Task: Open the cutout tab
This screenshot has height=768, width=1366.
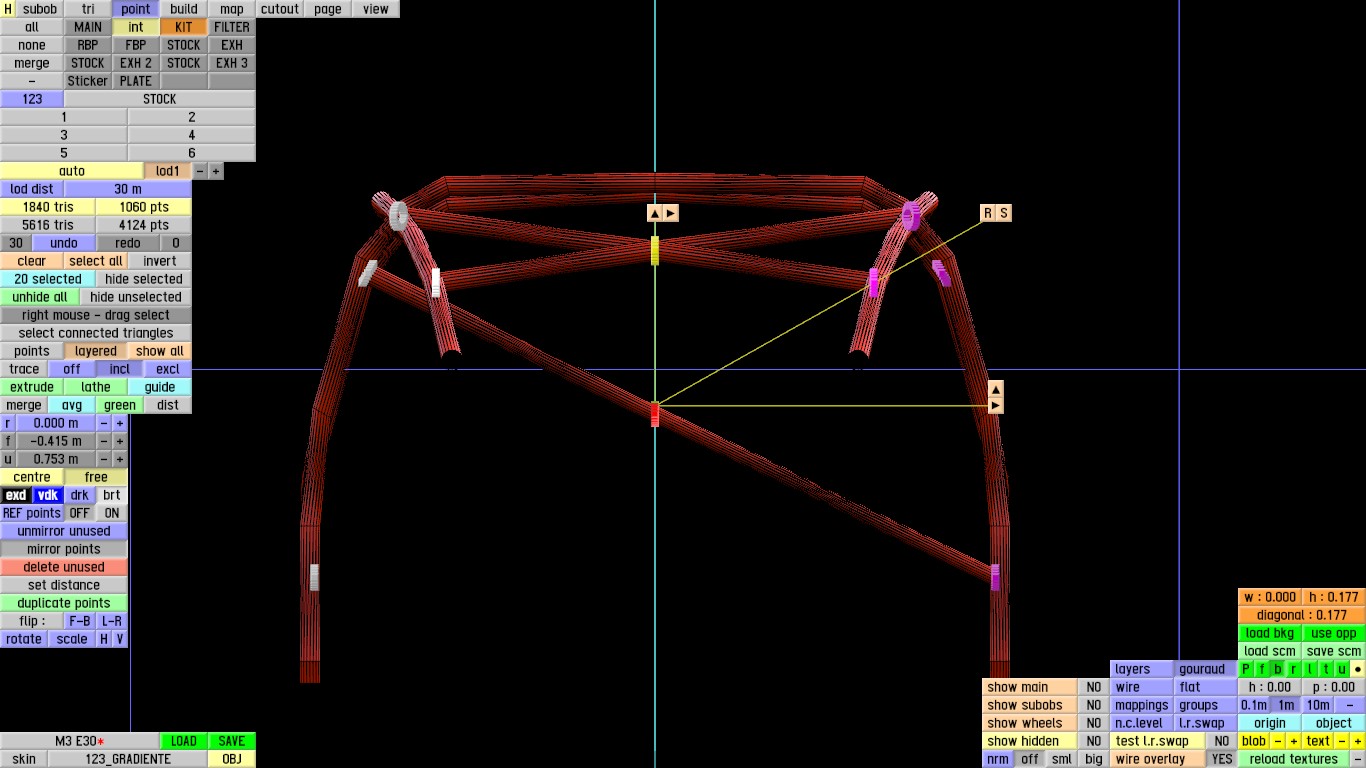Action: [280, 9]
